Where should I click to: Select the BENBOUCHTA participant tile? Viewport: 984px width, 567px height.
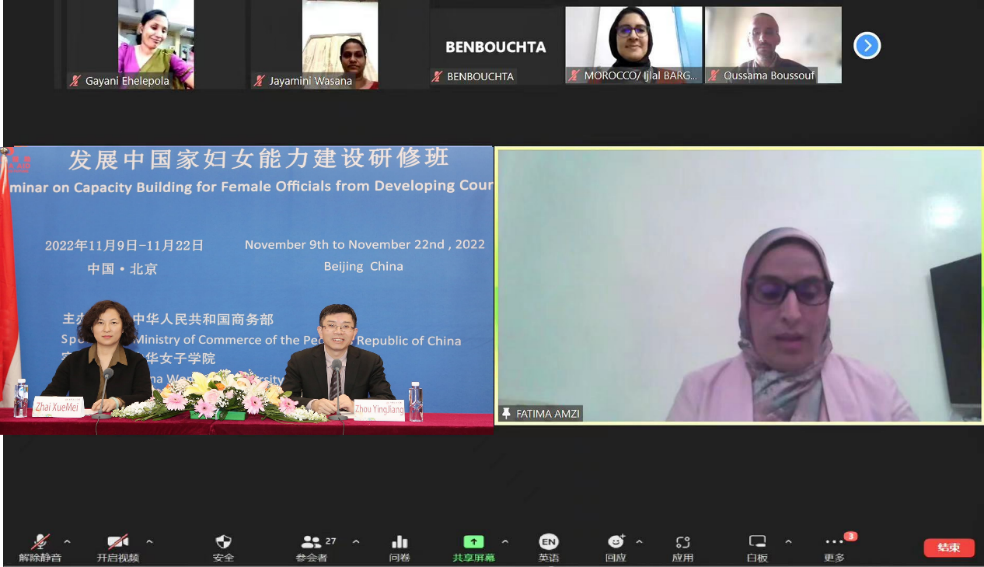(x=494, y=46)
